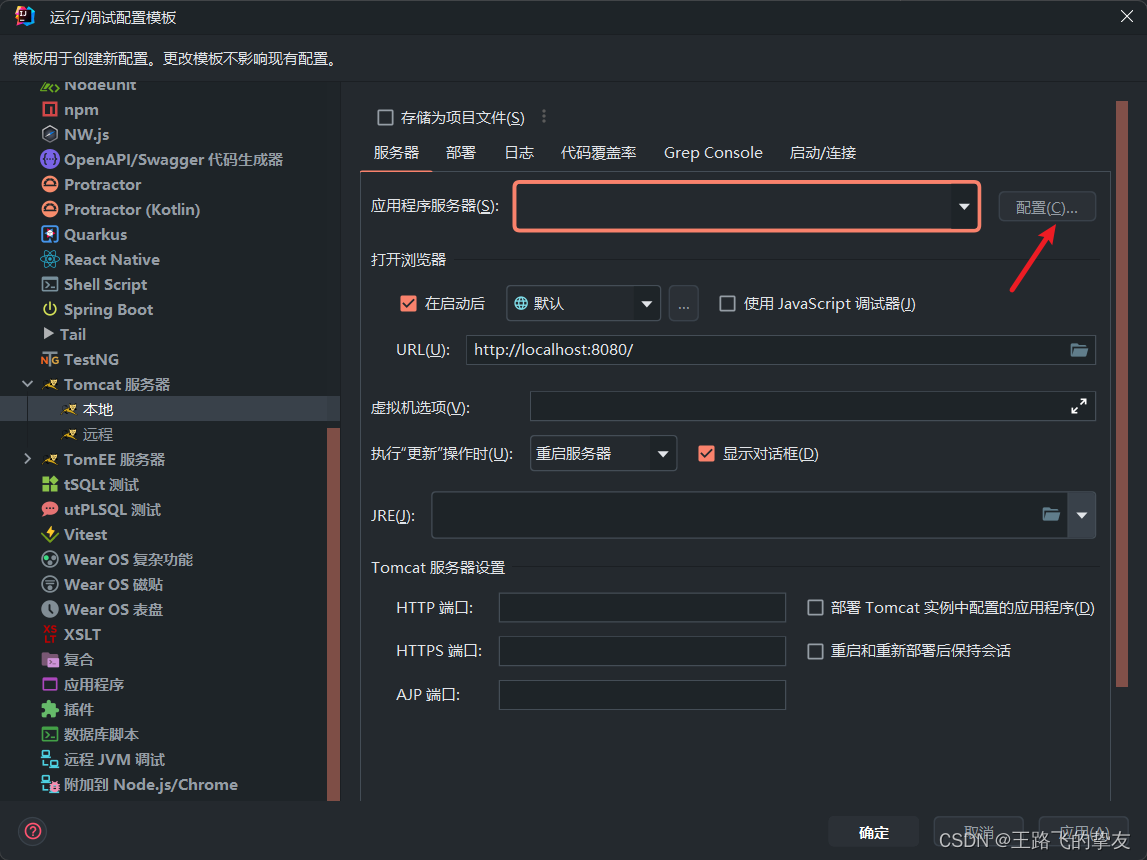The height and width of the screenshot is (860, 1147).
Task: Click the three-dot options beside 存储为项目文件
Action: pyautogui.click(x=544, y=117)
